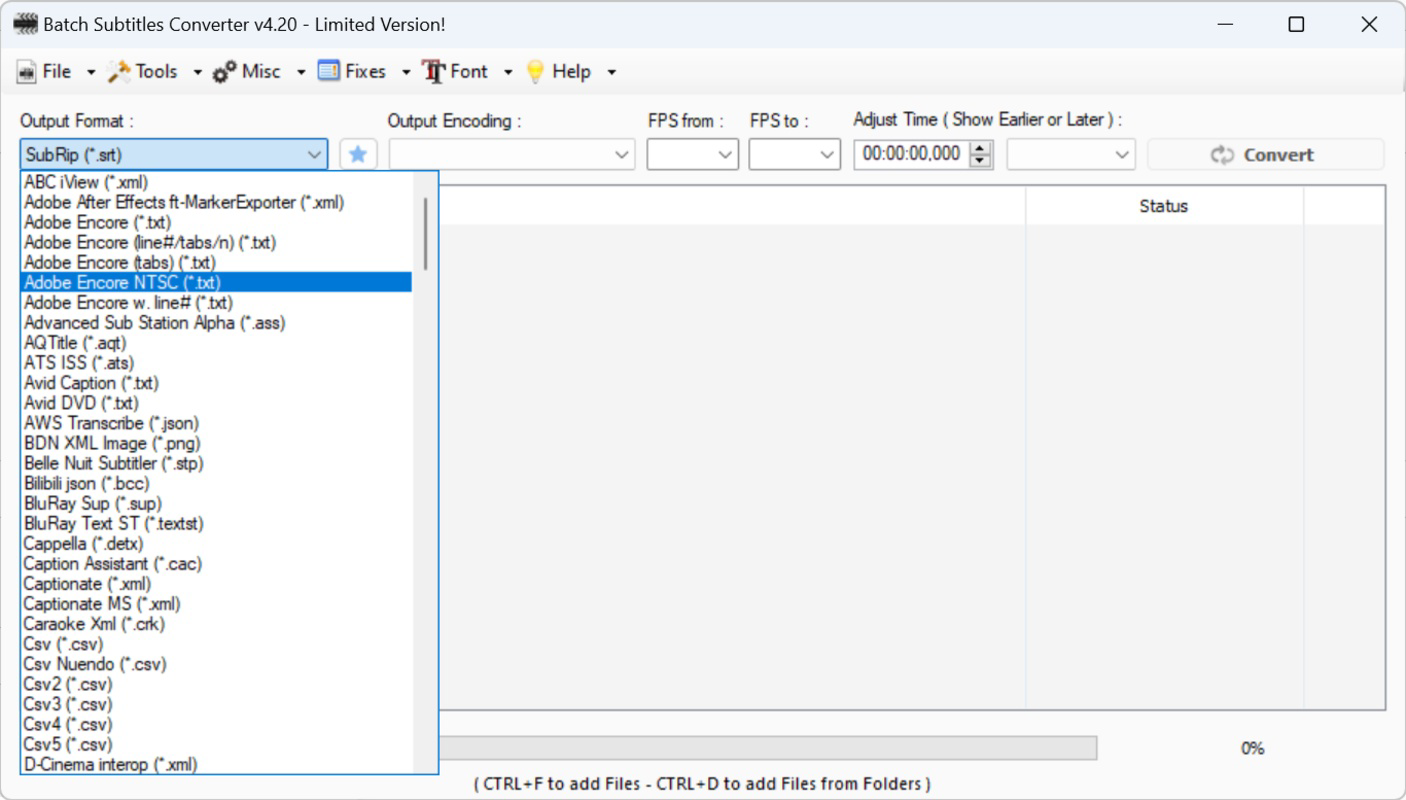Click the star favorite format icon
Viewport: 1406px width, 800px height.
358,155
